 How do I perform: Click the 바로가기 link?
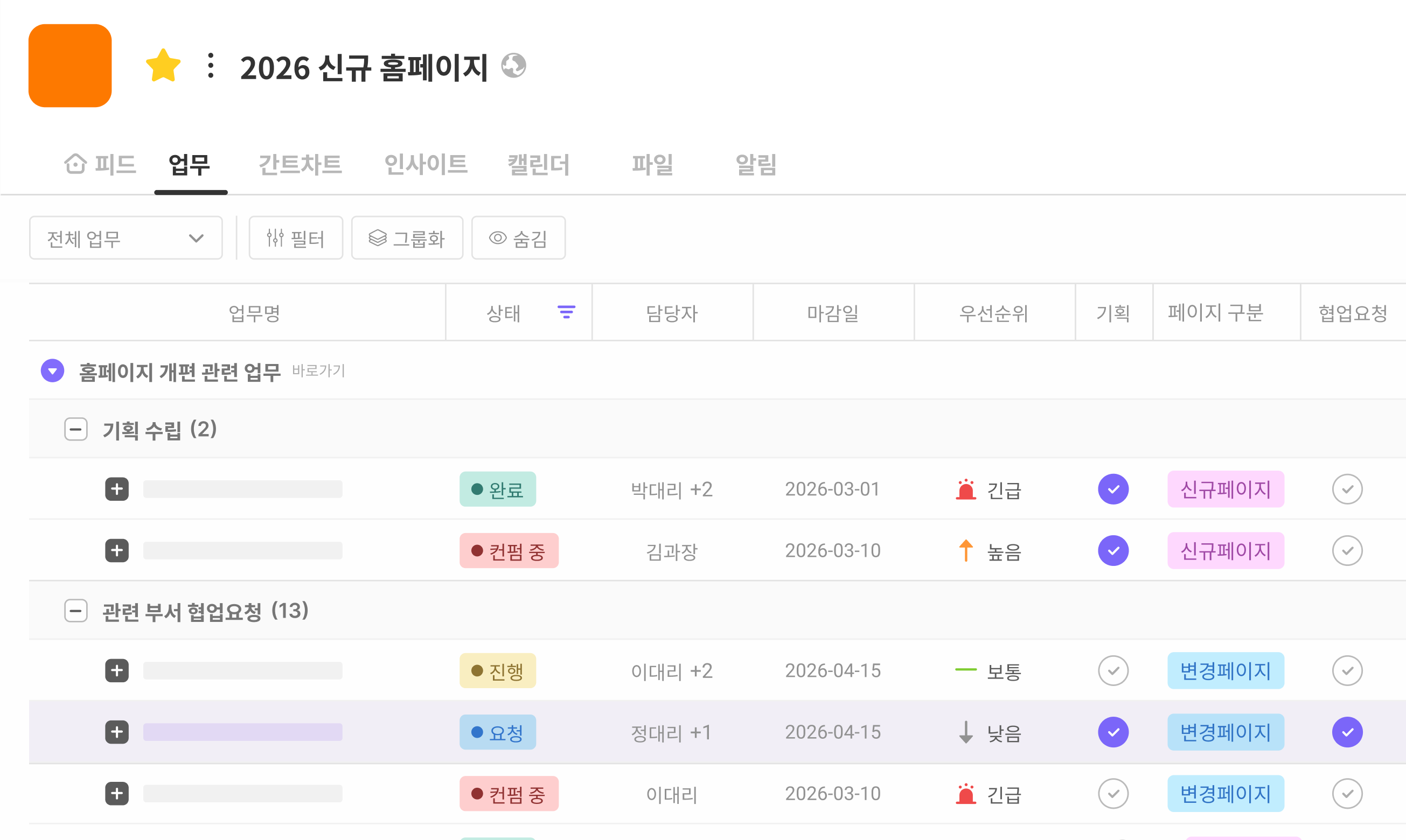[x=318, y=371]
